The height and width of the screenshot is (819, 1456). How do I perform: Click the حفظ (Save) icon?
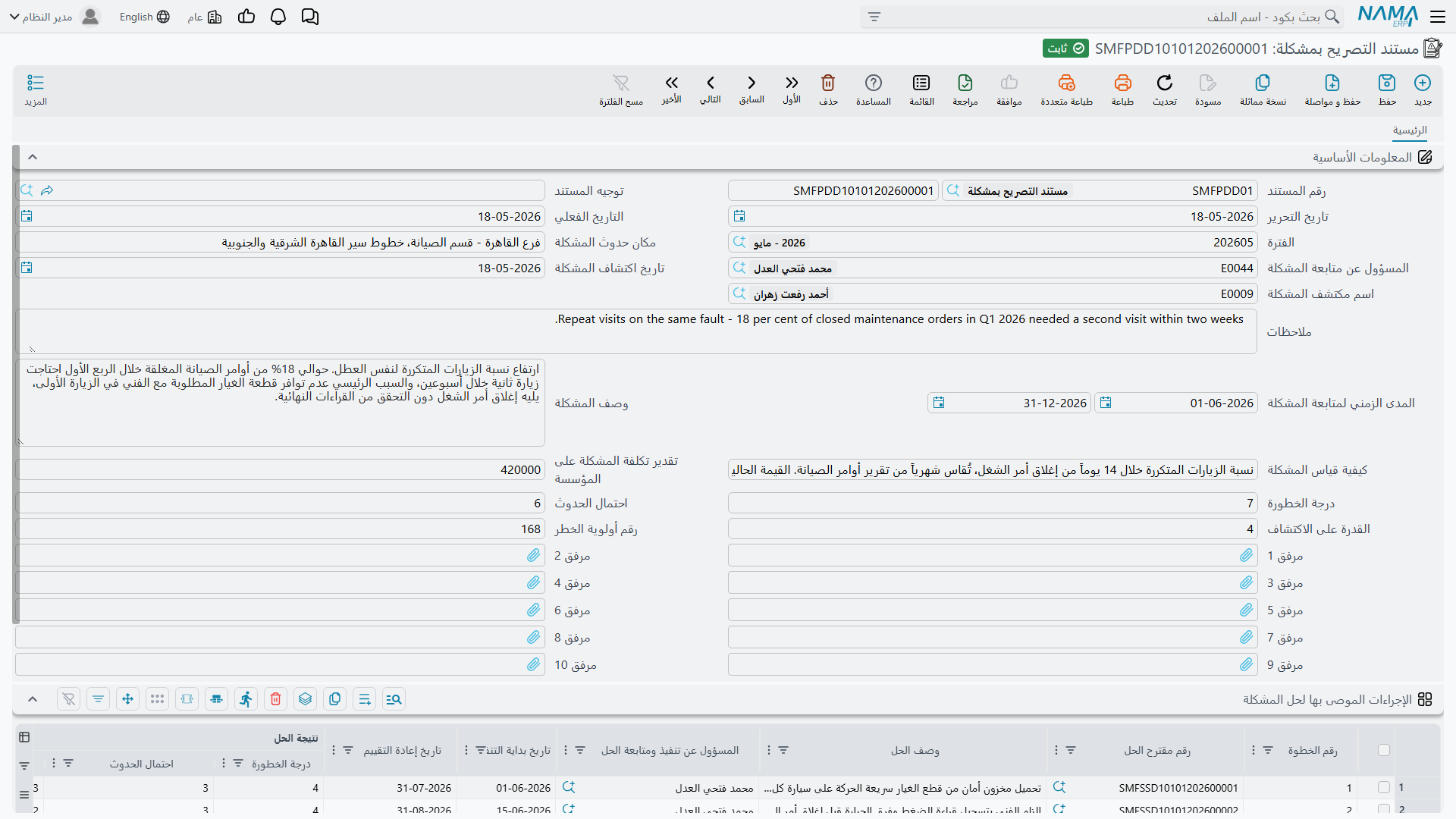pos(1387,83)
